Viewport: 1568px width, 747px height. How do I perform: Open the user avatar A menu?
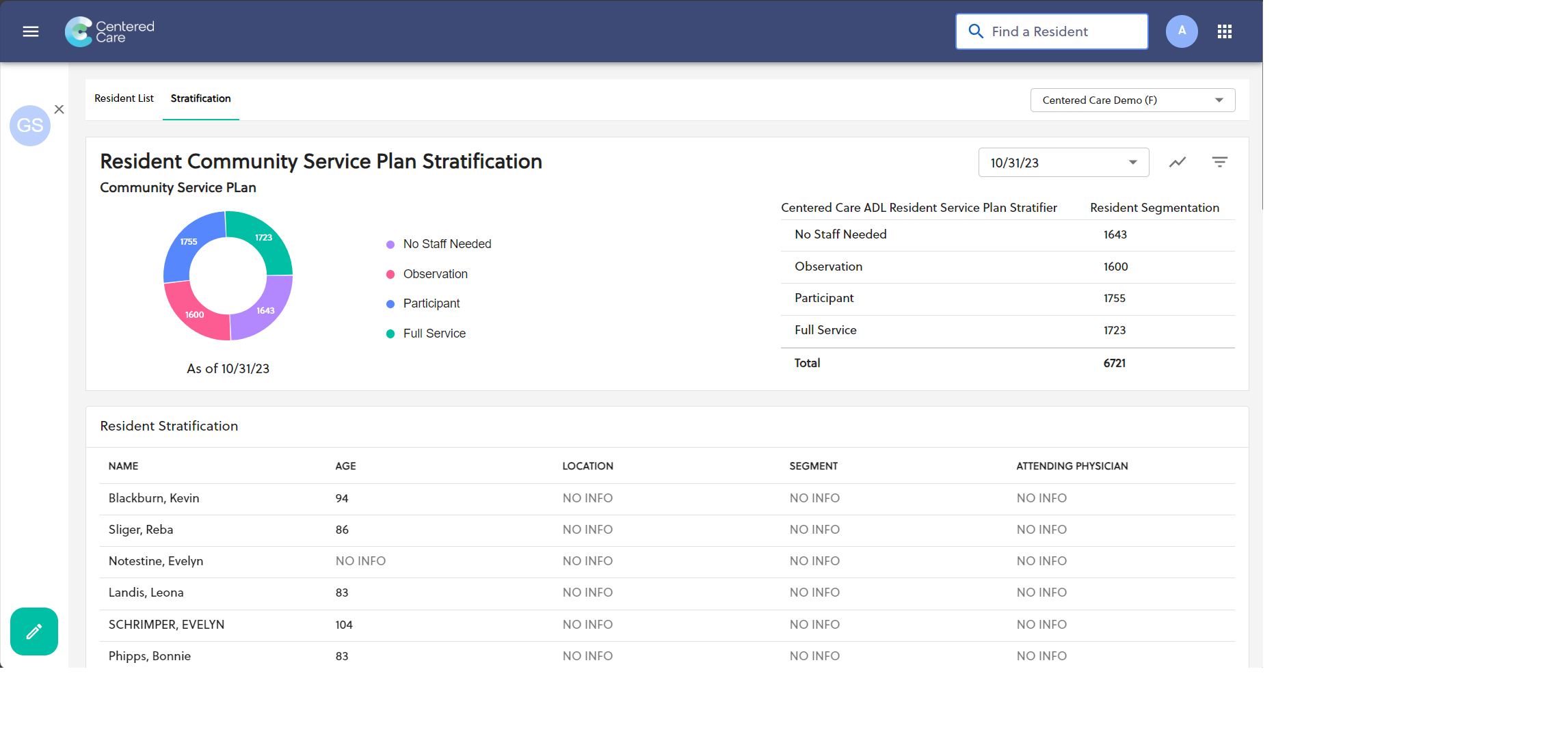pyautogui.click(x=1182, y=31)
